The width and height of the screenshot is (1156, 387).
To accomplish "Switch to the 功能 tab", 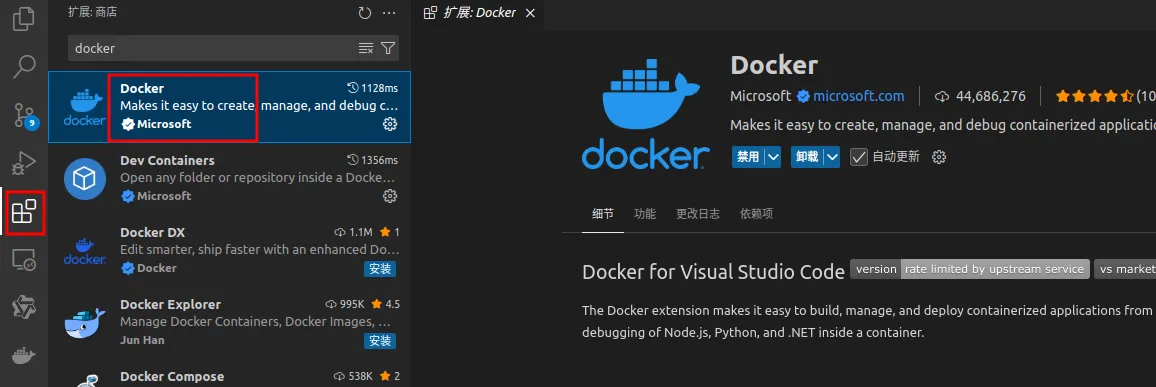I will (x=644, y=214).
